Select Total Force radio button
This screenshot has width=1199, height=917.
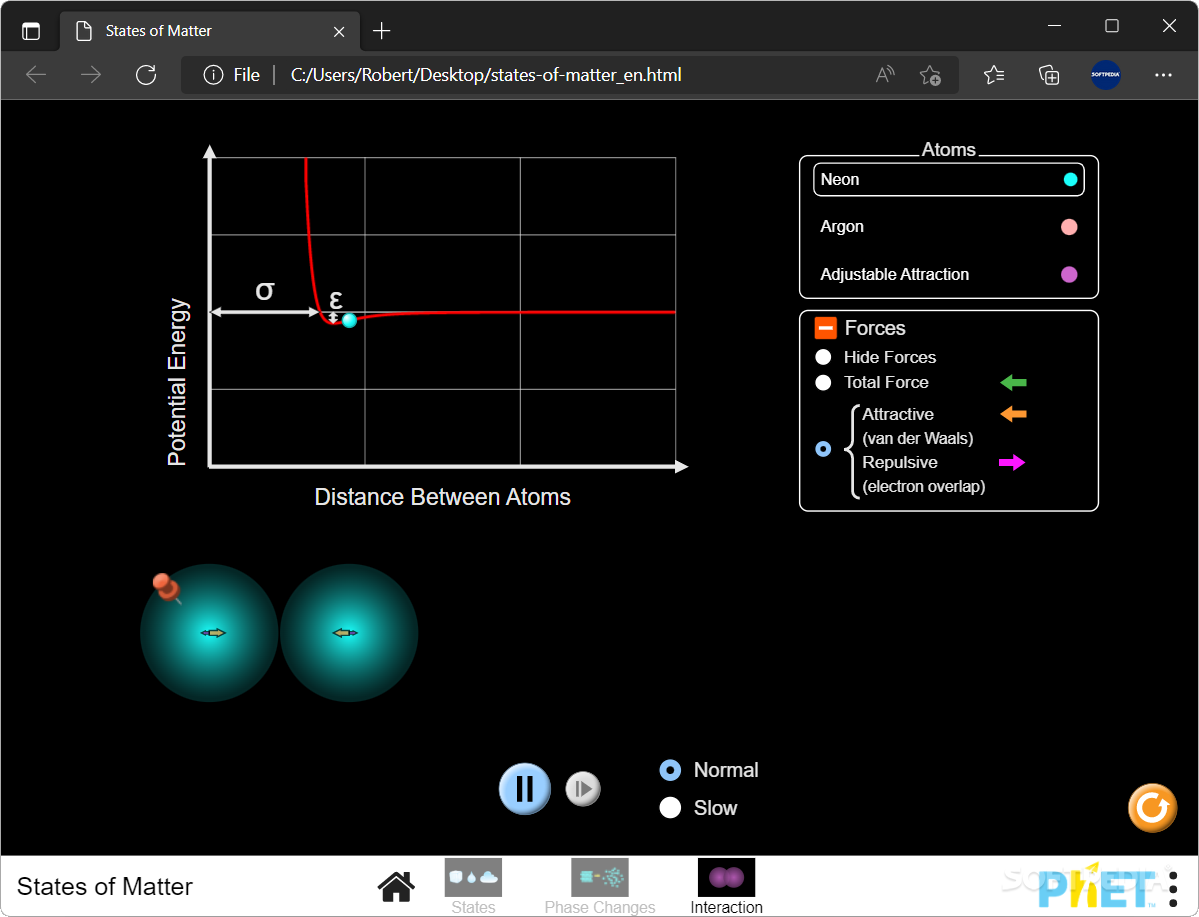point(824,382)
